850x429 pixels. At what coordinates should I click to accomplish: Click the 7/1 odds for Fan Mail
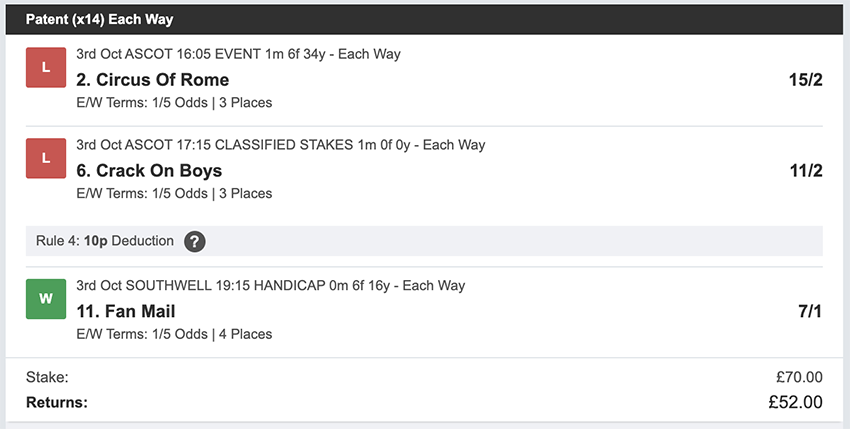click(809, 311)
